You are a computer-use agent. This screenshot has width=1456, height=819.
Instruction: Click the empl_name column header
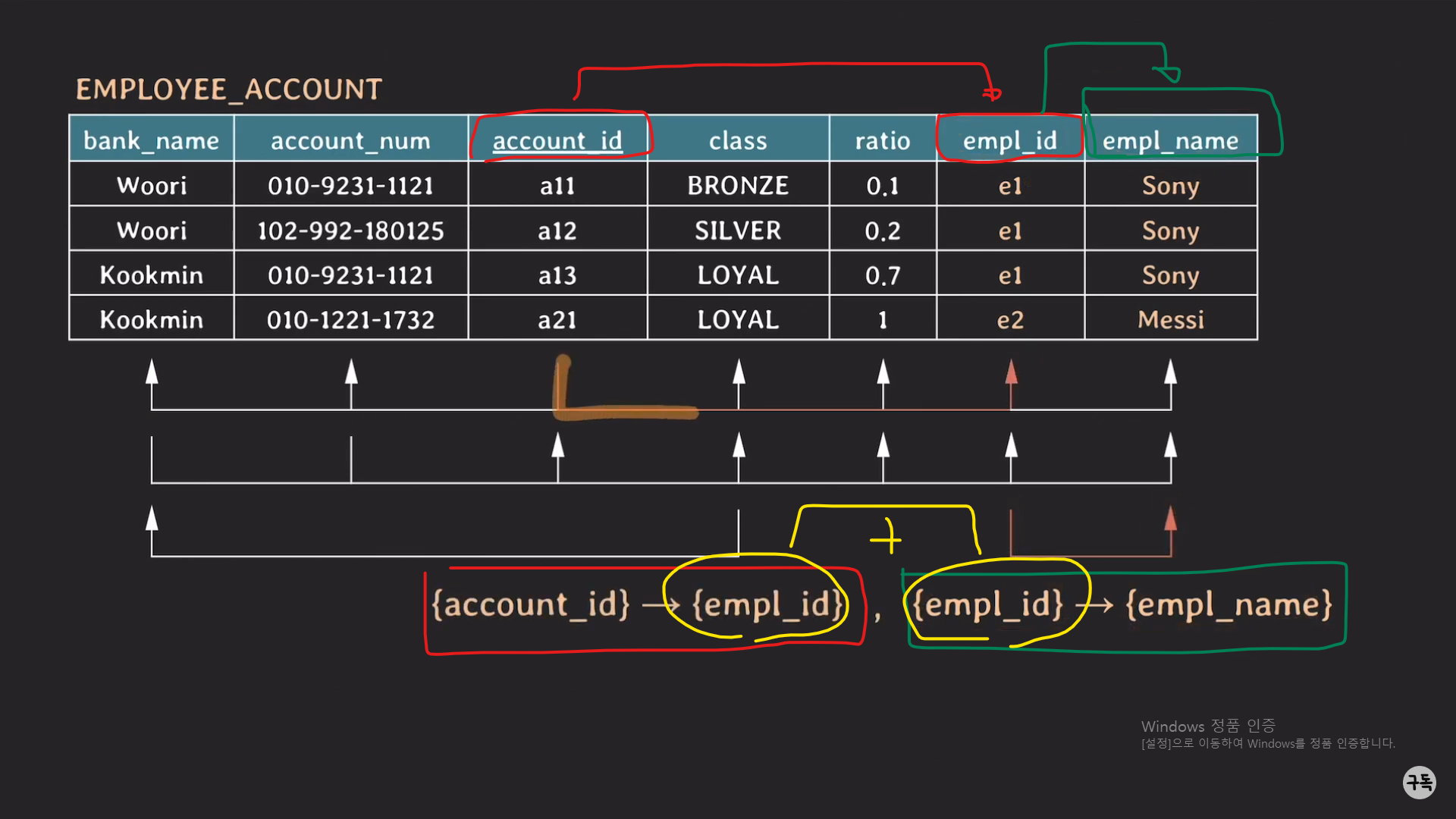(1170, 140)
